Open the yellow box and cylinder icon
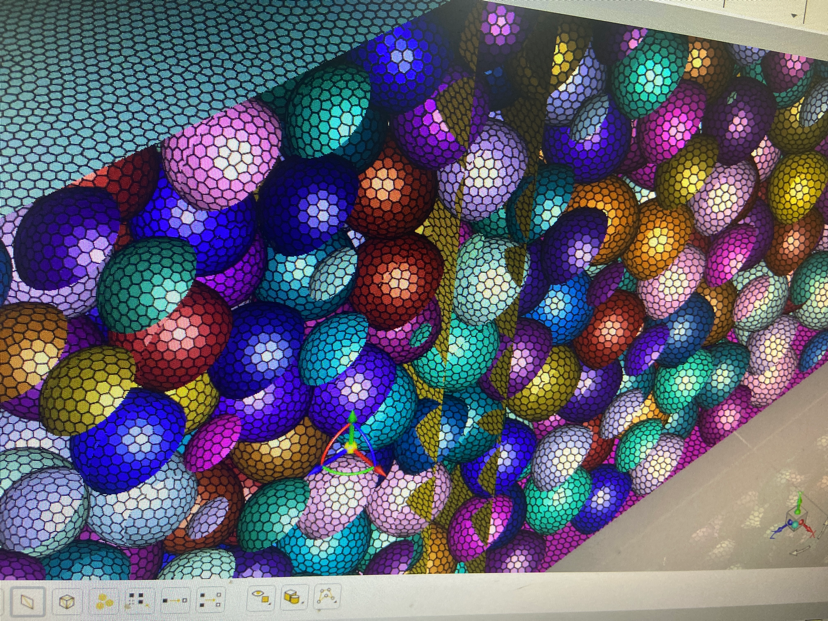The width and height of the screenshot is (828, 621). [x=294, y=597]
